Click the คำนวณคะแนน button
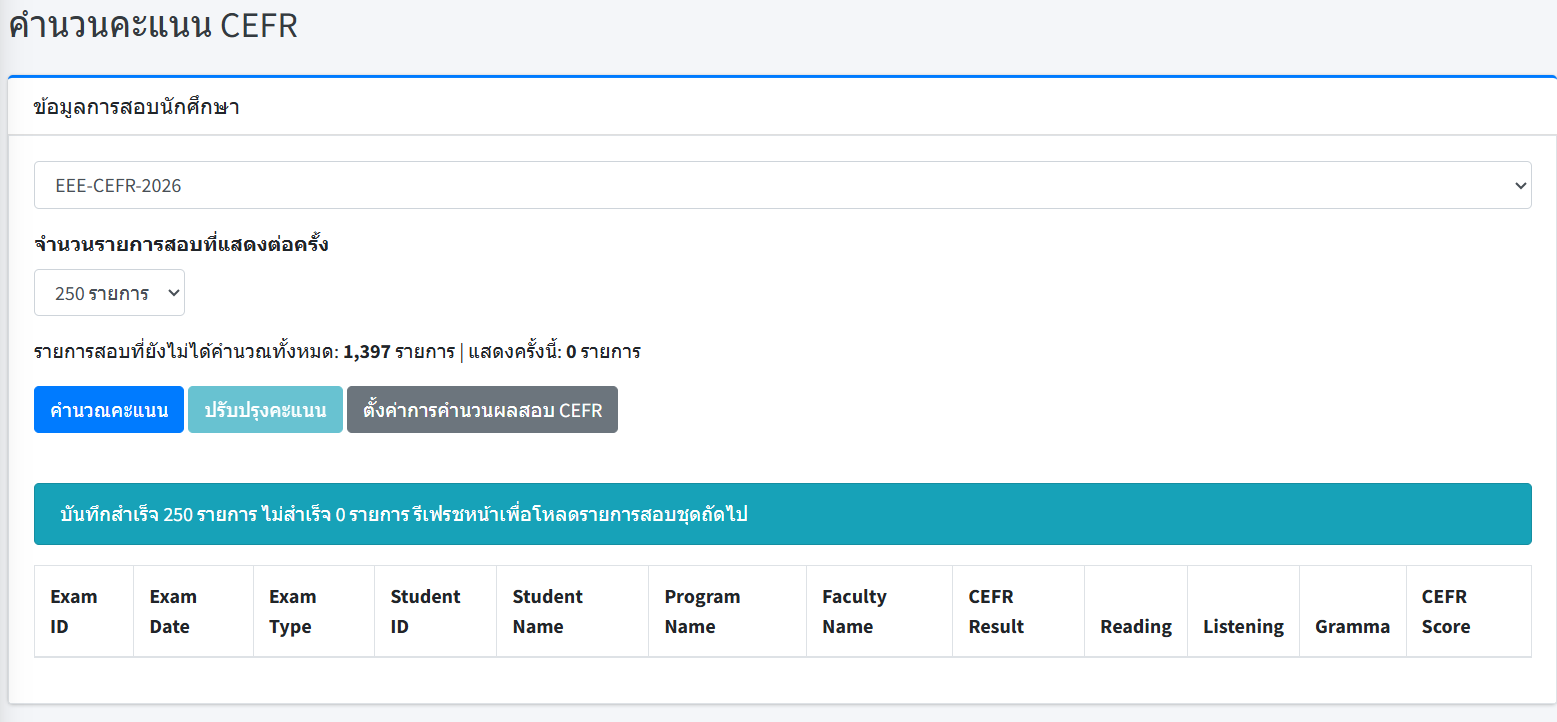Viewport: 1557px width, 722px height. [109, 410]
